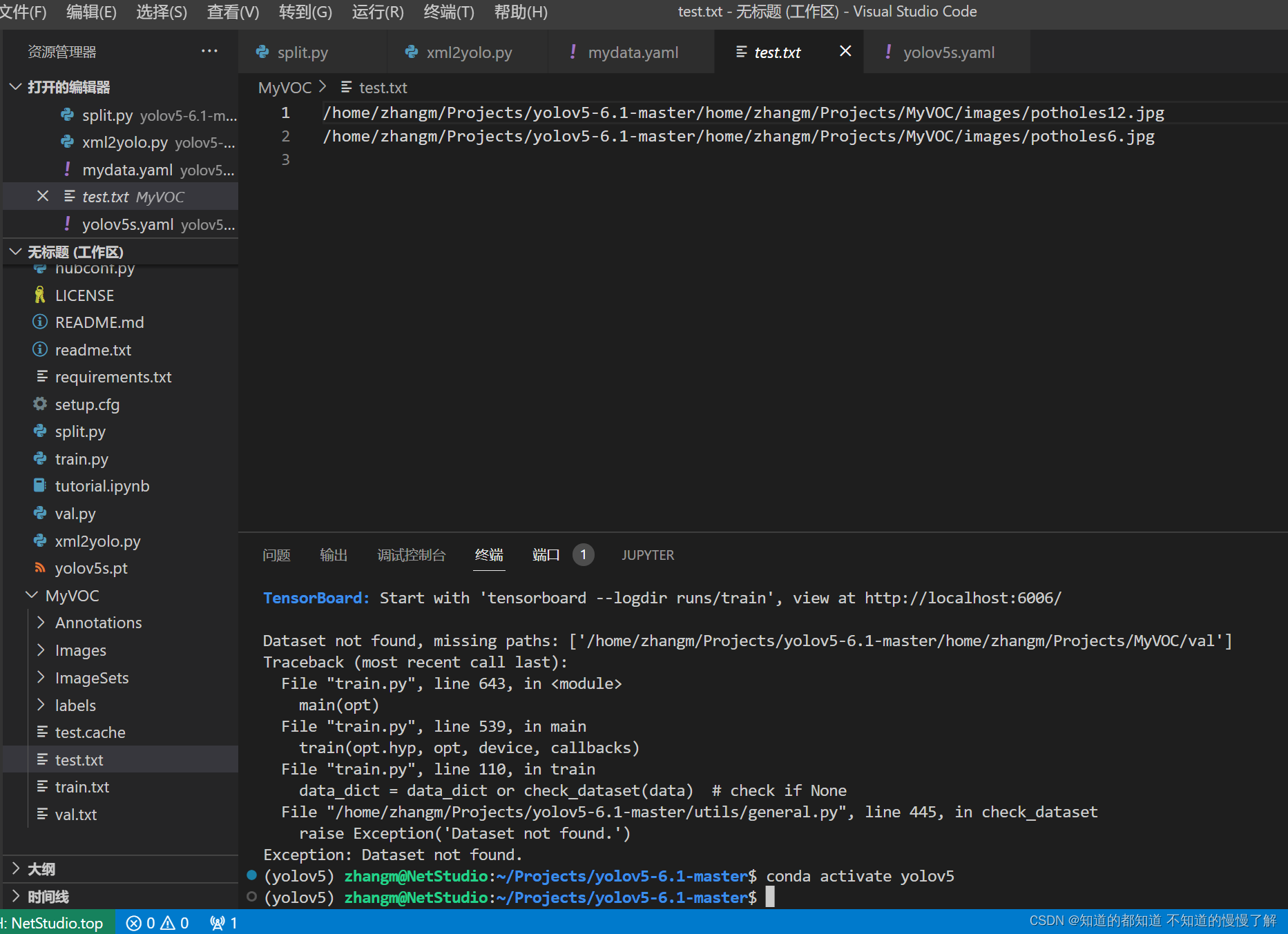Expand the Images folder
1288x934 pixels.
(41, 650)
